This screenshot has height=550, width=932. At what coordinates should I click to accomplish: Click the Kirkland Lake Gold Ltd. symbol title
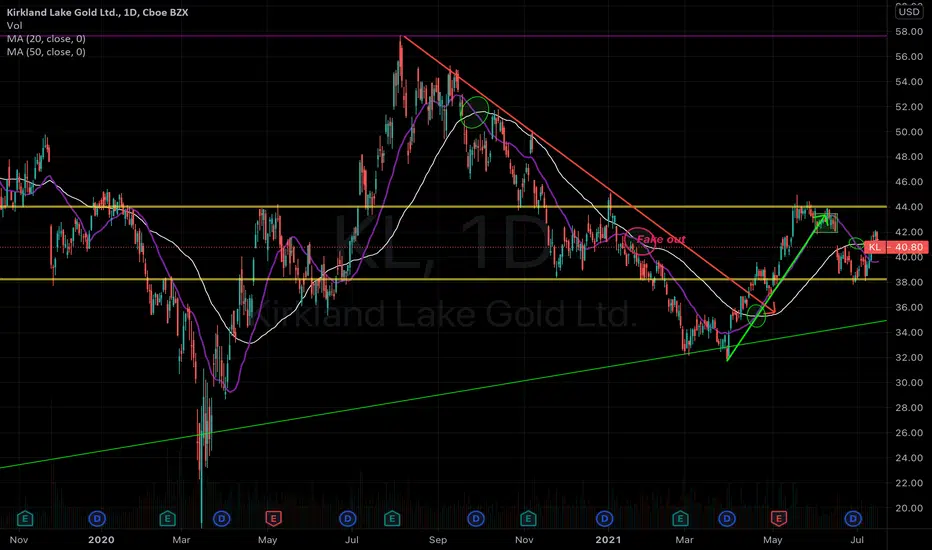pyautogui.click(x=97, y=12)
